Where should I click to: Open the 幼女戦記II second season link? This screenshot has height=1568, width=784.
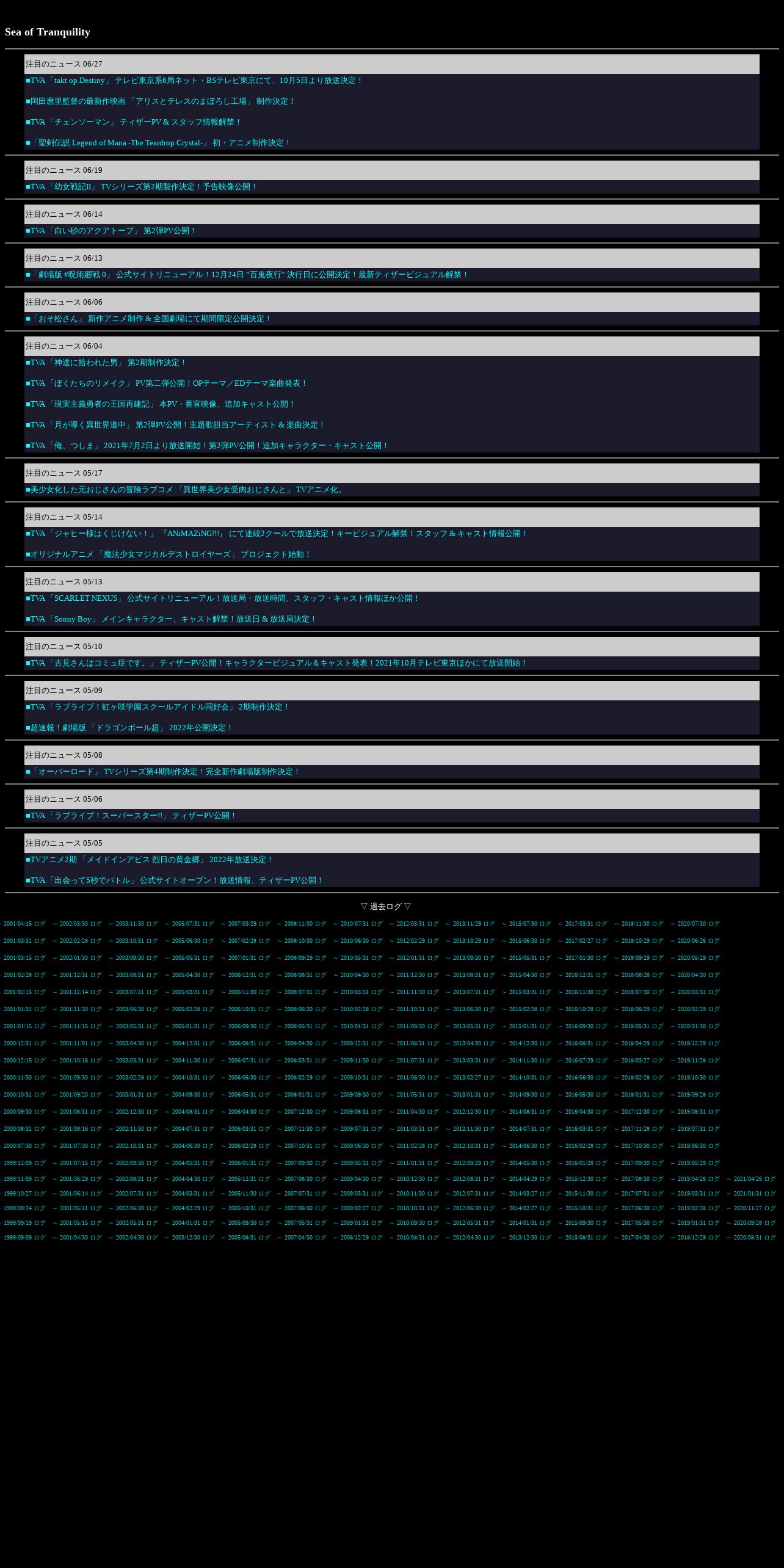point(142,187)
